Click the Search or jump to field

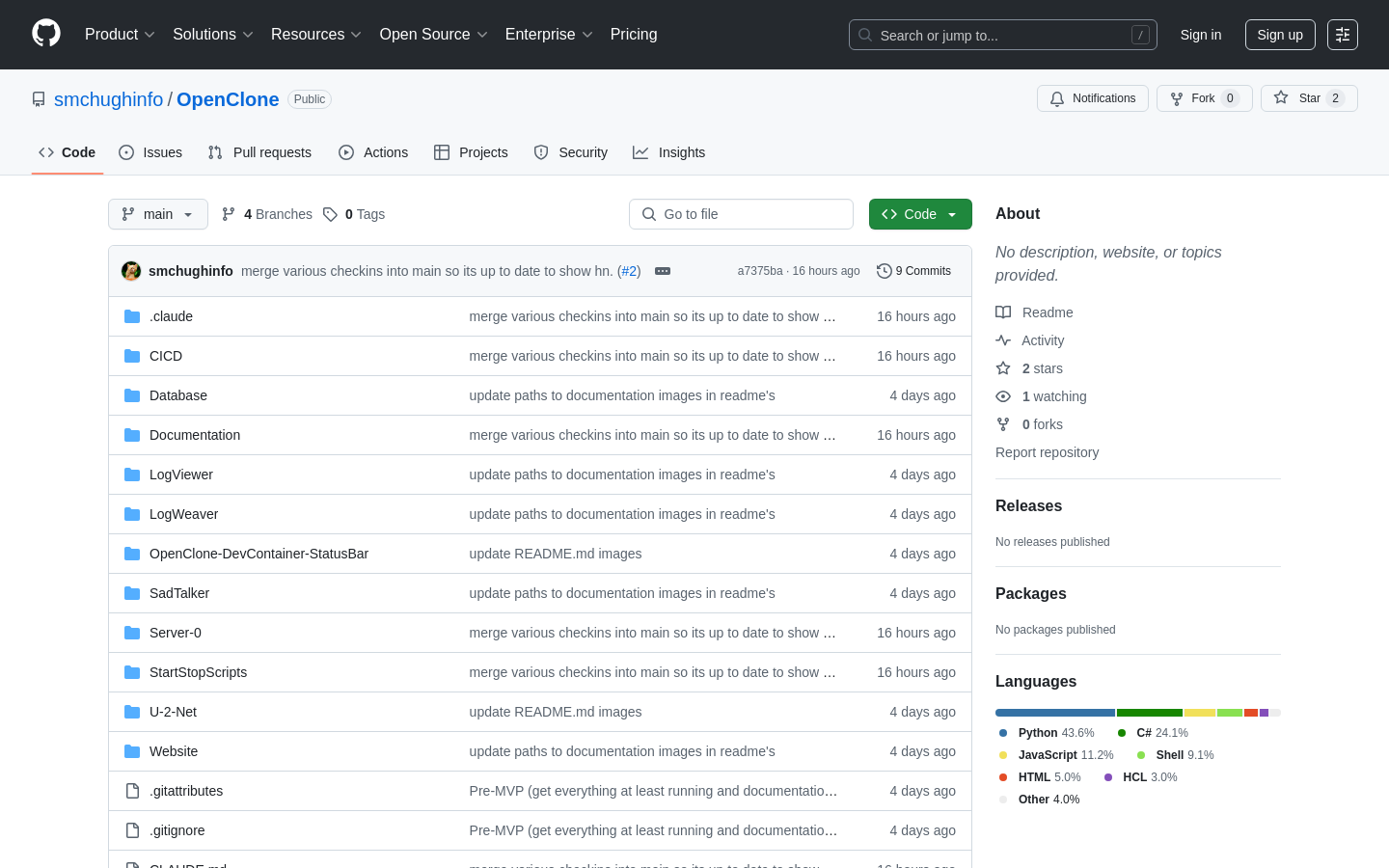tap(1003, 35)
